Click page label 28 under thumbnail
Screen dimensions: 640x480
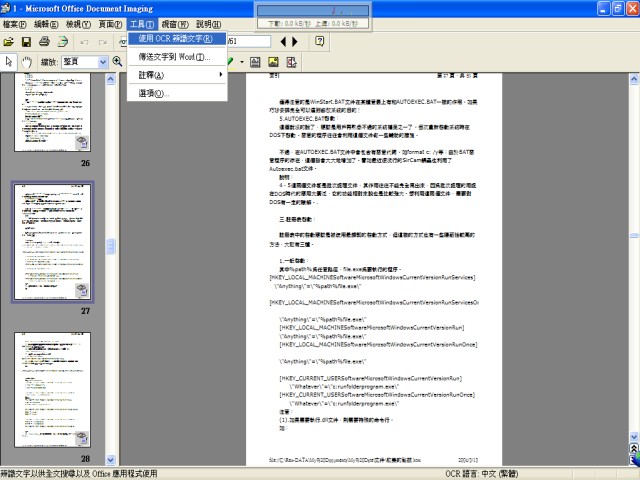click(85, 459)
